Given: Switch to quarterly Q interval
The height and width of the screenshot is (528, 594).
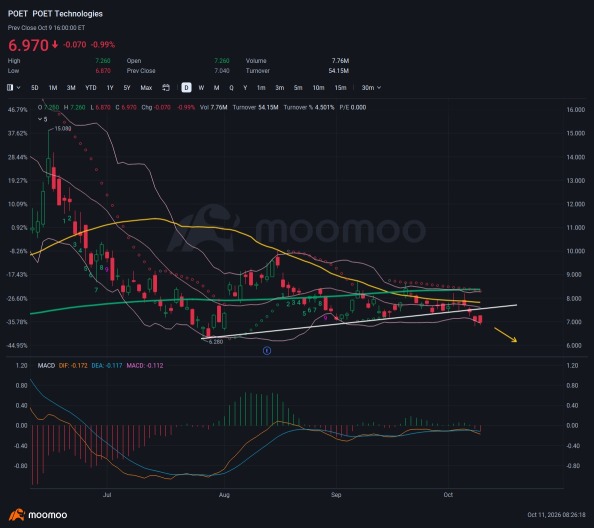Looking at the screenshot, I should pyautogui.click(x=231, y=87).
